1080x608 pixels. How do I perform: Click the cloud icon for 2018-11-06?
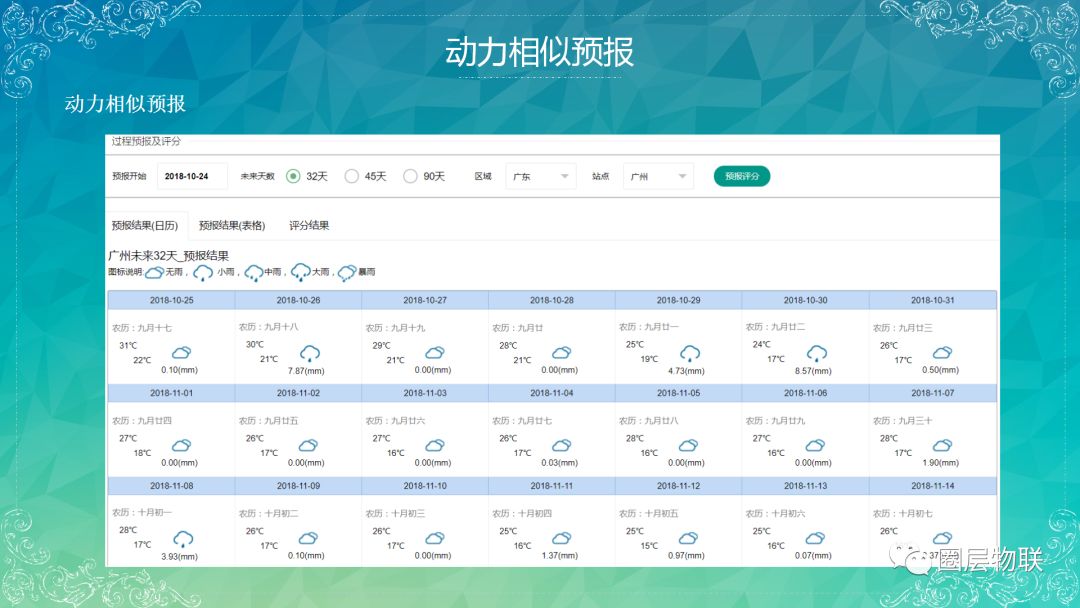tap(816, 445)
